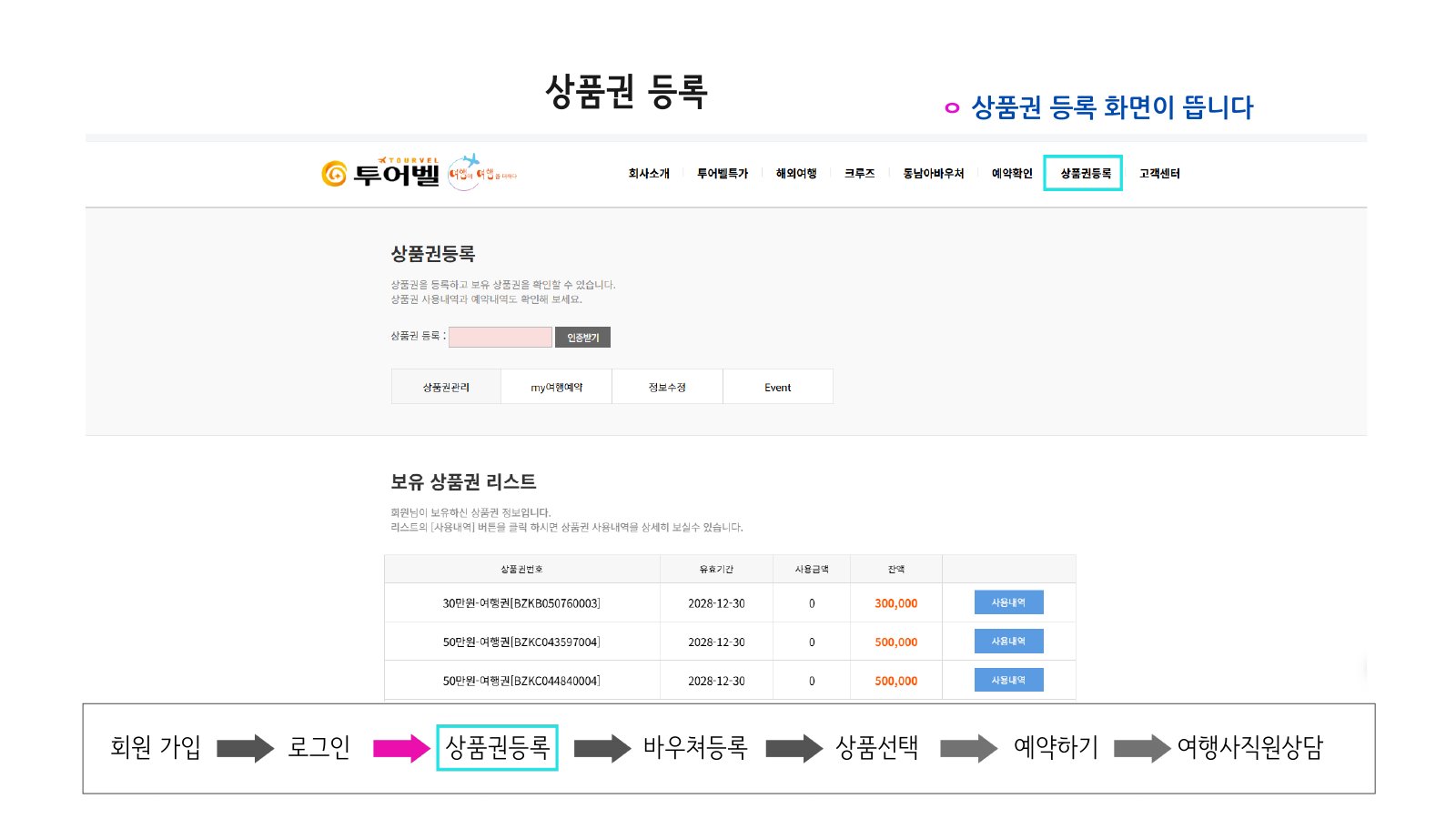Click the 50만원-여행권[BZKC043597004] voucher entry

coord(521,642)
